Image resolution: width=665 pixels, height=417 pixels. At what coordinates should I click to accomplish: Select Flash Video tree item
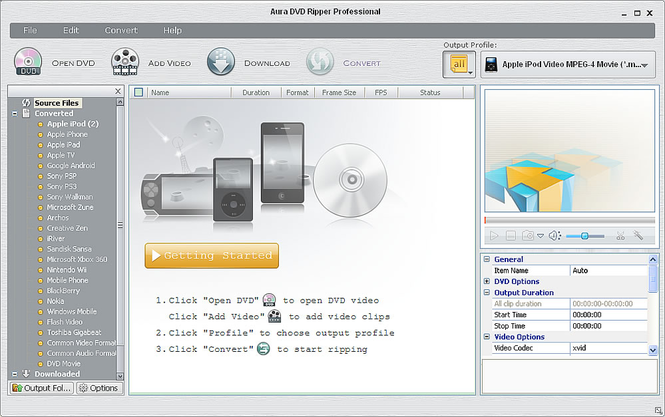(64, 322)
